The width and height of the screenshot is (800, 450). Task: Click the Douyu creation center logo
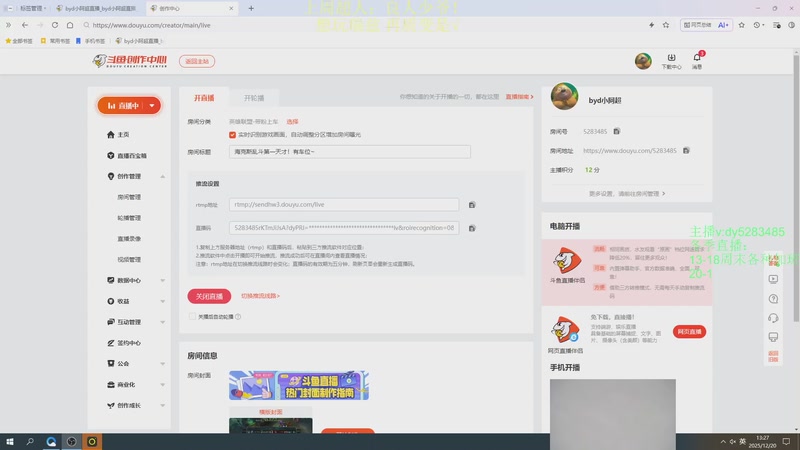130,61
